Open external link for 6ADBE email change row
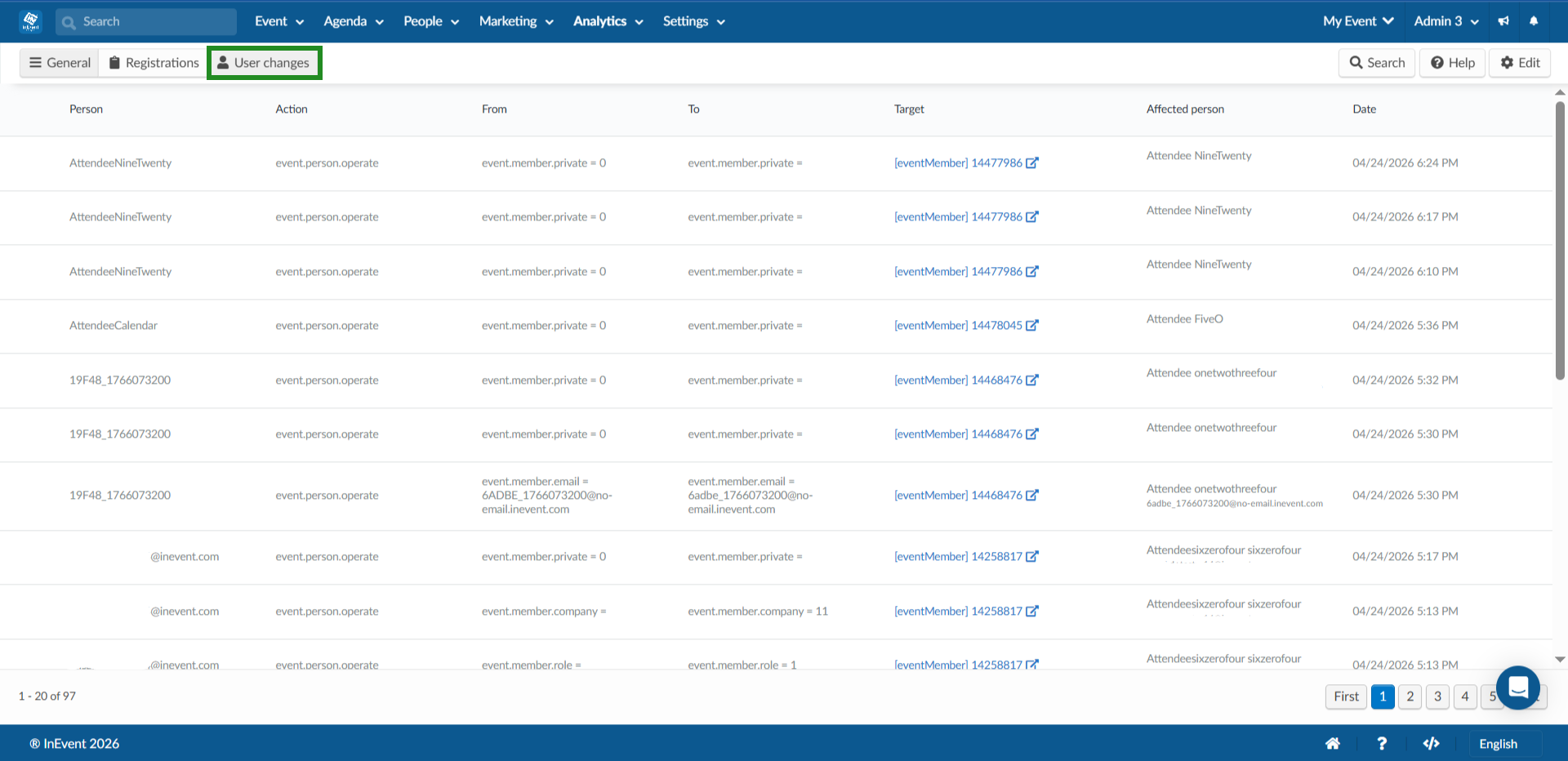This screenshot has width=1568, height=761. tap(1032, 495)
